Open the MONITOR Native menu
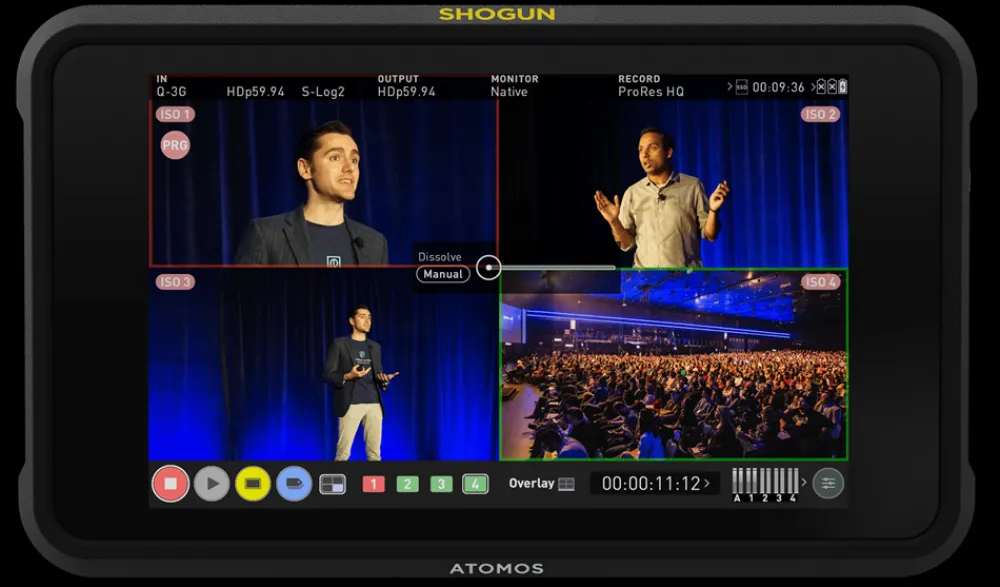1000x587 pixels. 514,86
